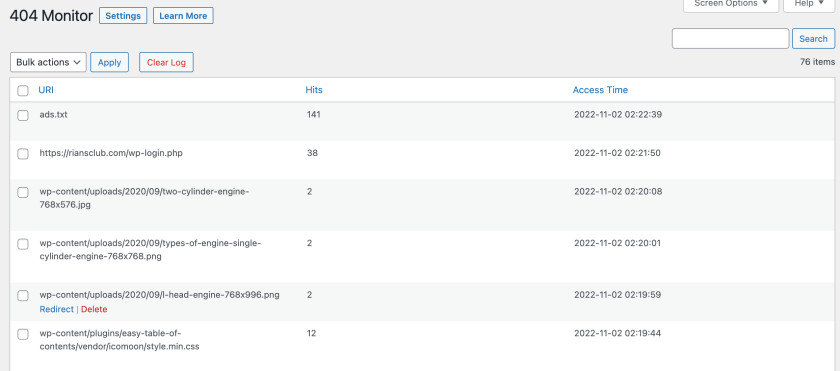
Task: Click access time 2022-11-02 02:22:39
Action: [618, 114]
